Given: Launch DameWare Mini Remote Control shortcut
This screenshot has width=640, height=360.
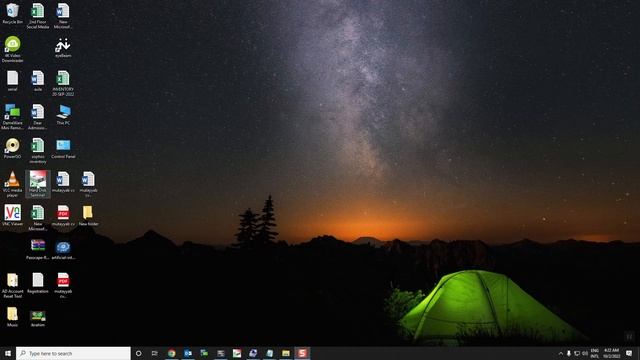Looking at the screenshot, I should pos(12,117).
